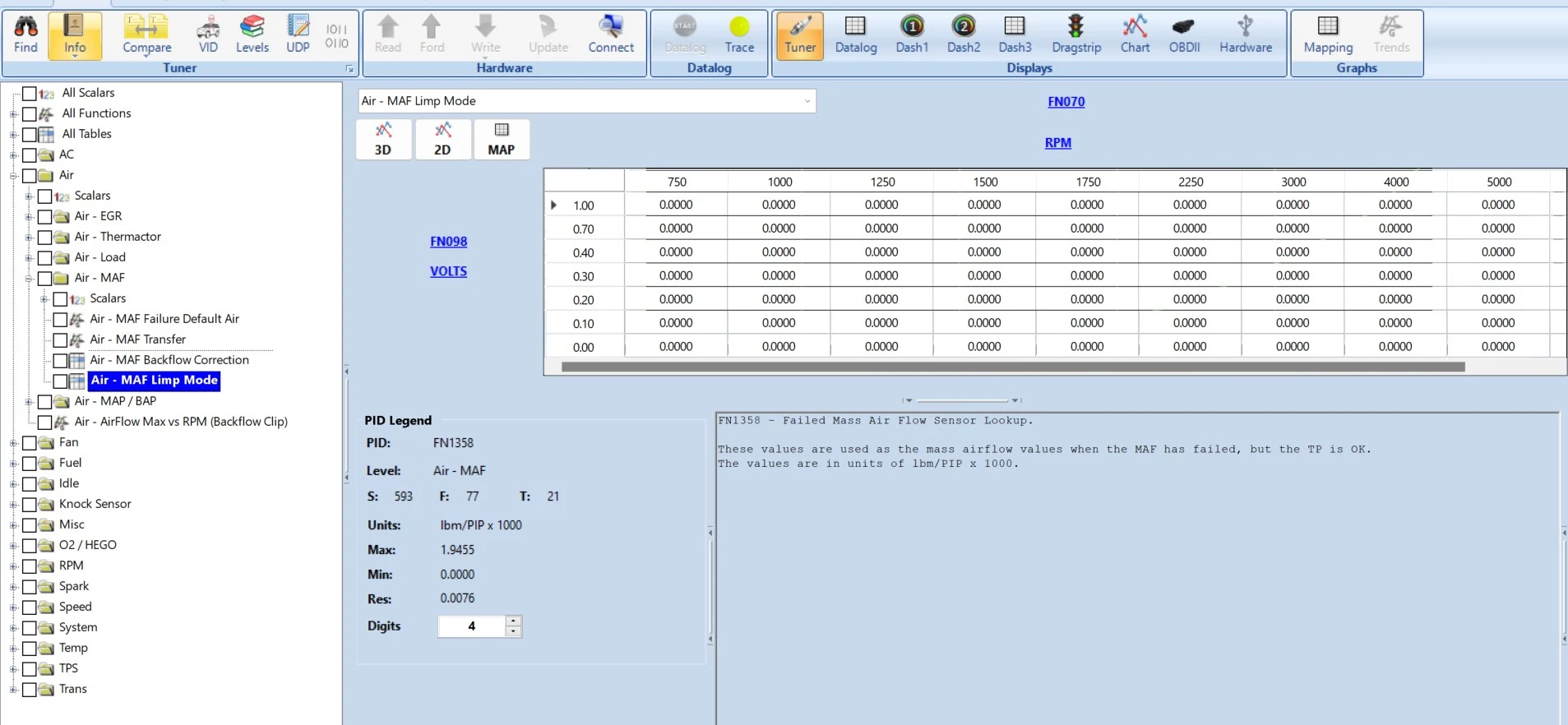Click the Digits input field
The image size is (1568, 725).
pyautogui.click(x=472, y=626)
